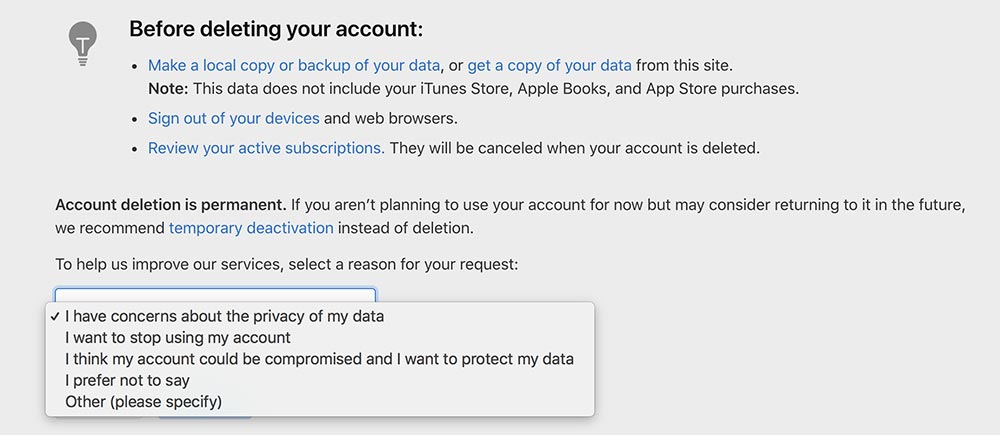
Task: Open the 'Make a local copy or backup' link
Action: click(294, 65)
